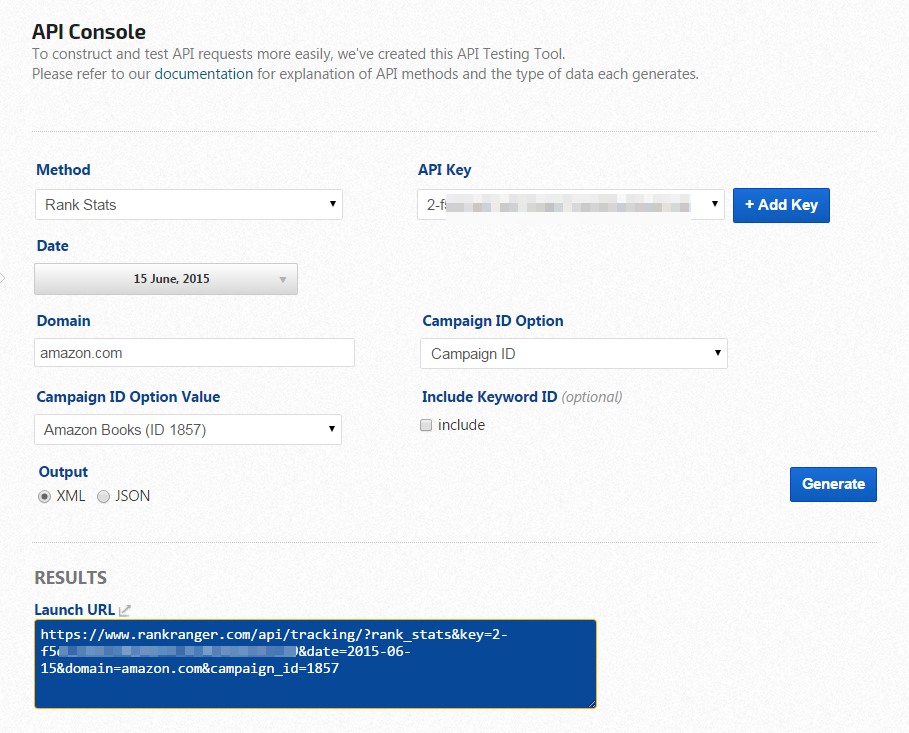Choose the JSON output radio button
The height and width of the screenshot is (733, 909).
click(x=103, y=496)
